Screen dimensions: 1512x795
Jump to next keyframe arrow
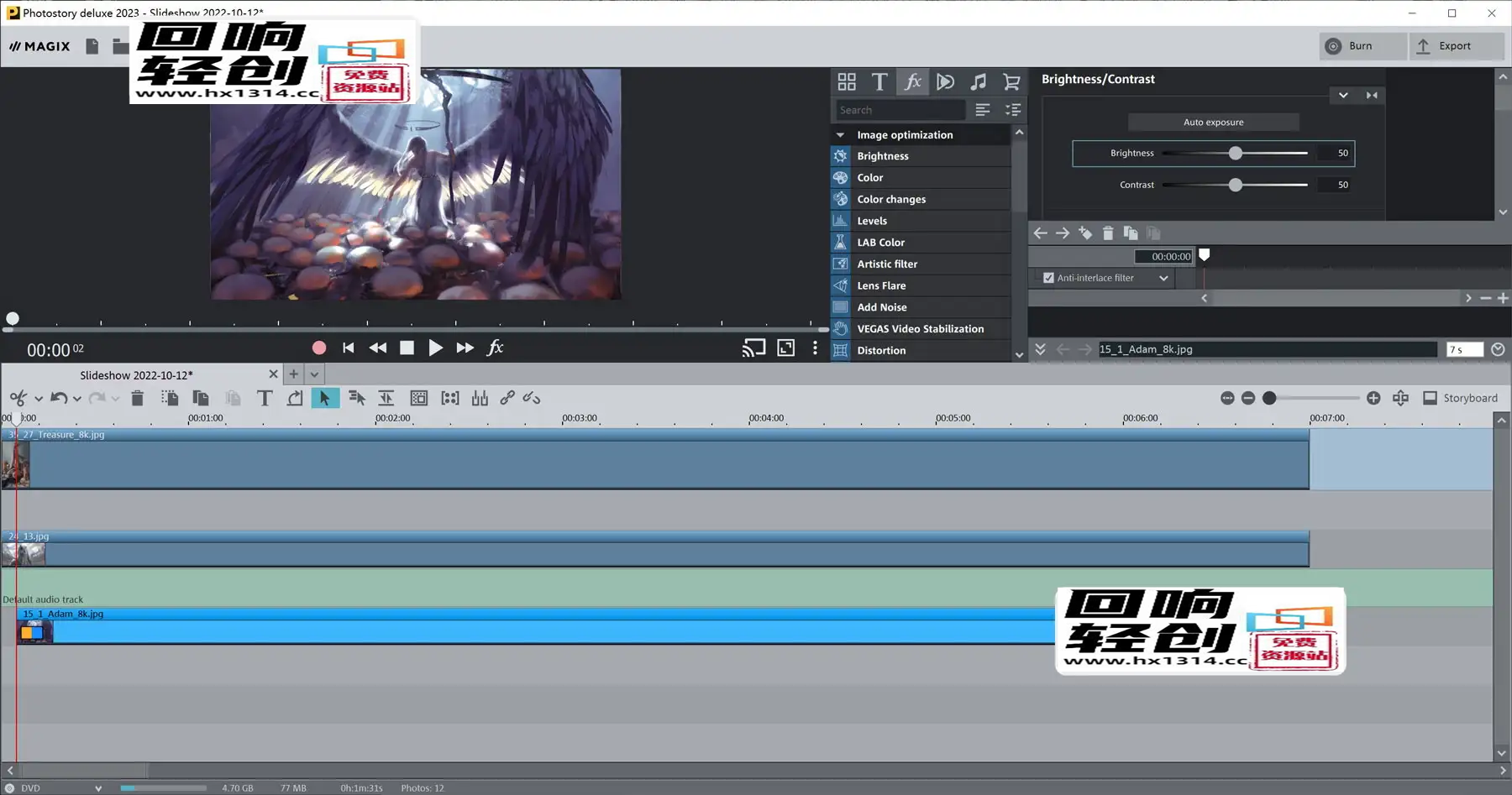coord(1063,233)
